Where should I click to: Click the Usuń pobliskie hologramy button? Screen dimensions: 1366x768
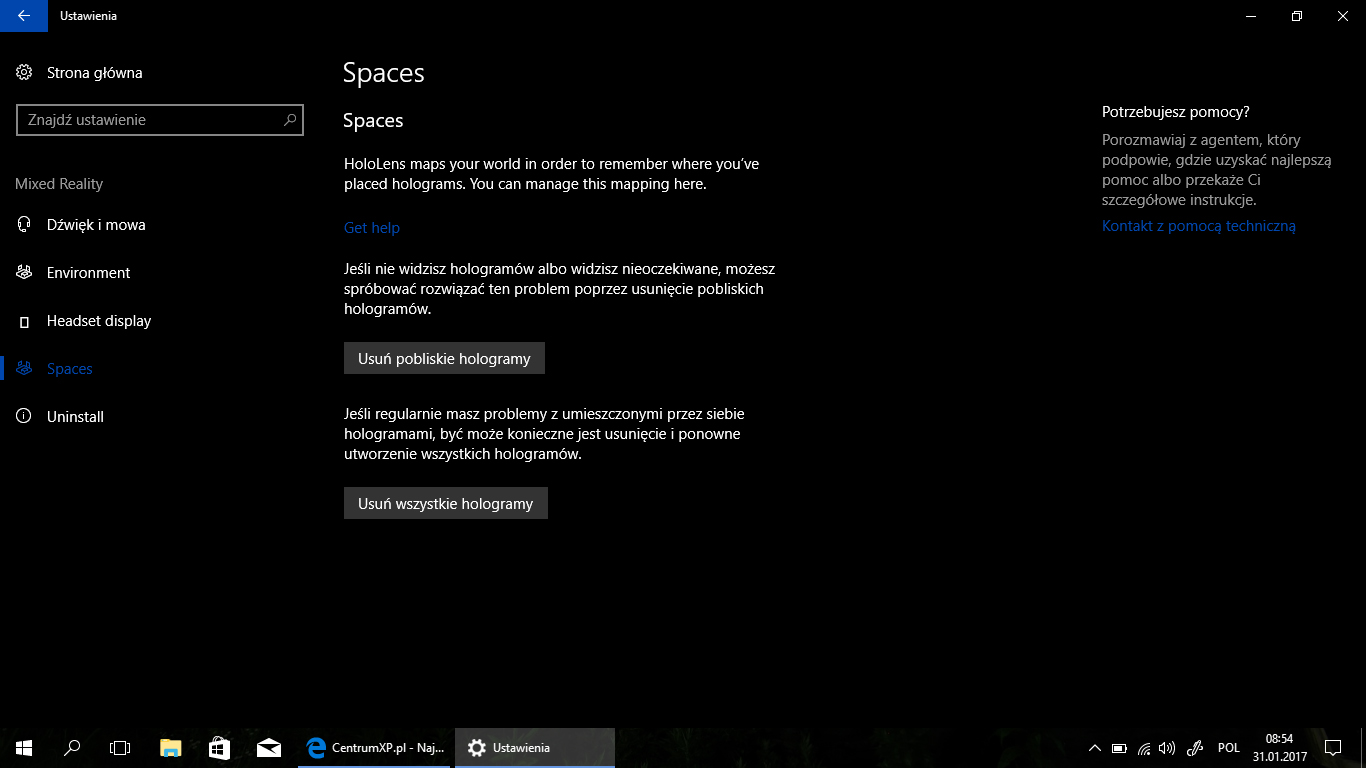point(444,358)
